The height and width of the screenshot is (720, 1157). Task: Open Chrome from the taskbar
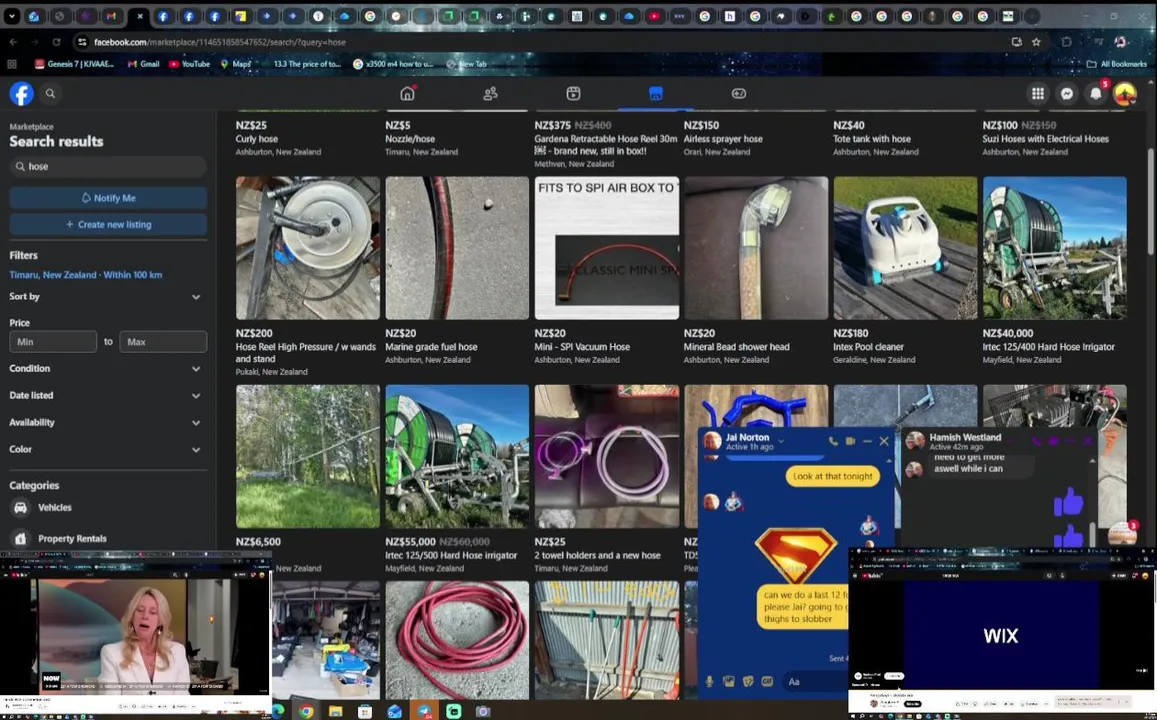[305, 711]
